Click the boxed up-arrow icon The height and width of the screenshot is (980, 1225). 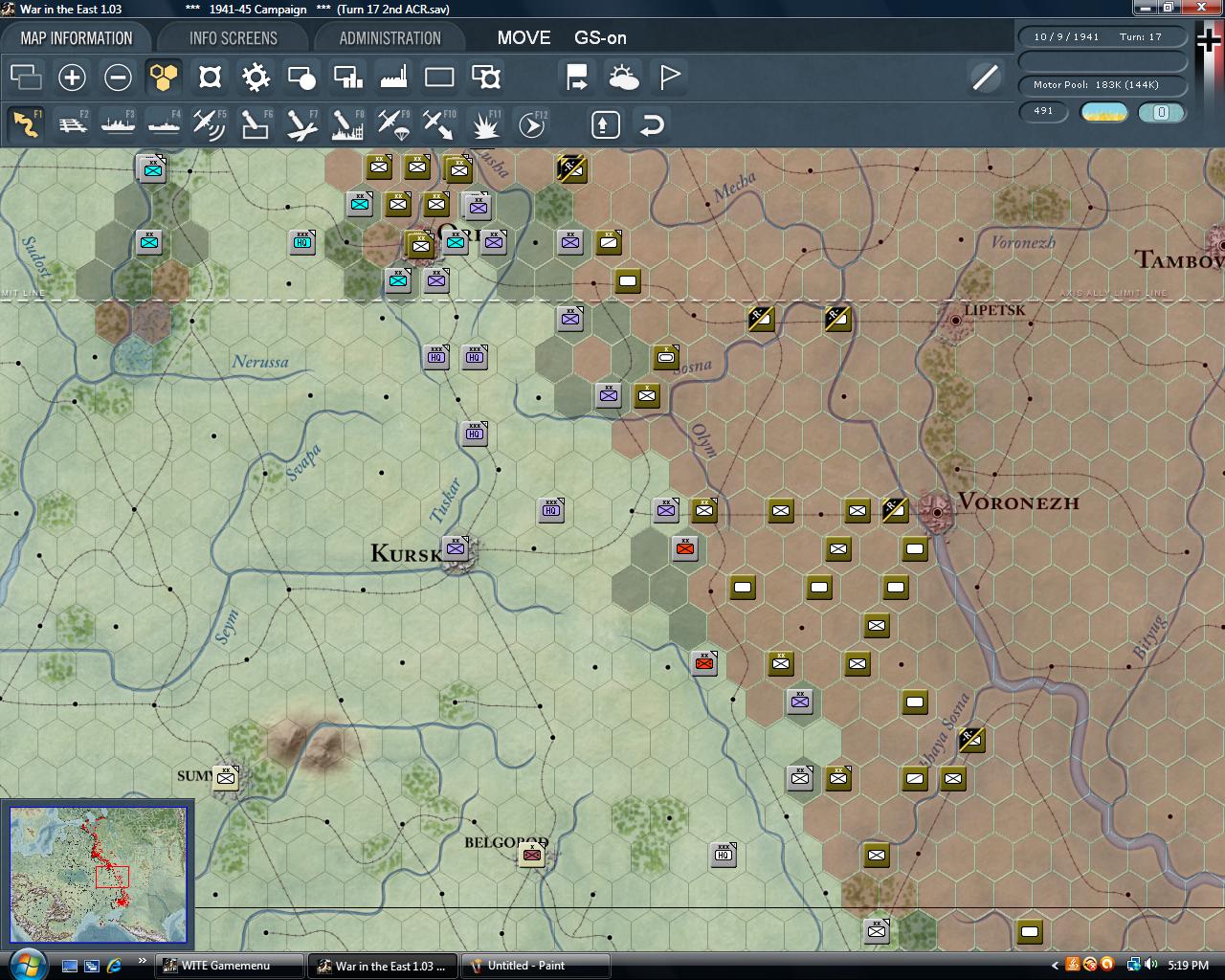click(606, 124)
